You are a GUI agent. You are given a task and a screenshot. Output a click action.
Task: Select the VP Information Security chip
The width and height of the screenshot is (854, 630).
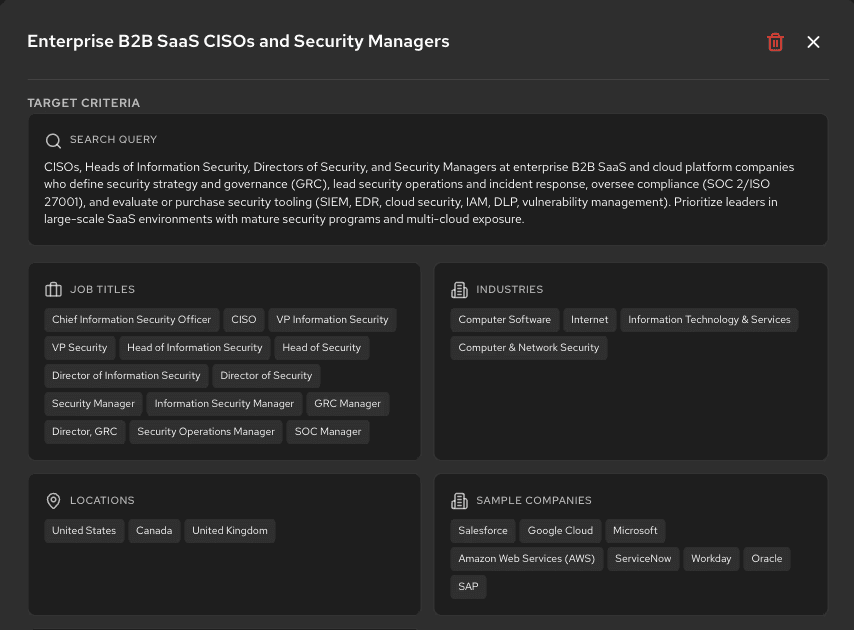tap(332, 320)
